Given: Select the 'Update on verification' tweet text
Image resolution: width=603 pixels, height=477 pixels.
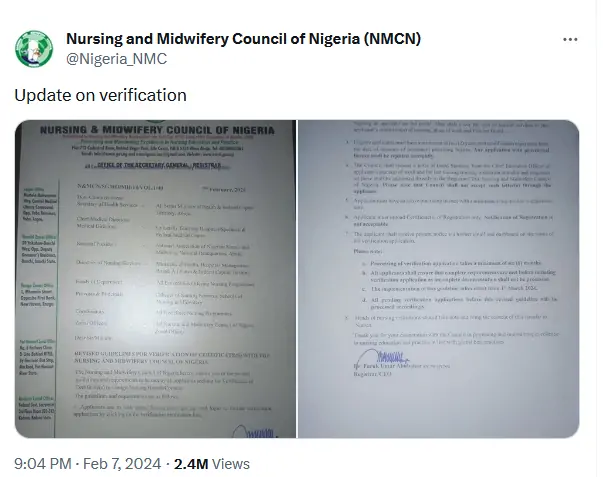Looking at the screenshot, I should (x=100, y=95).
